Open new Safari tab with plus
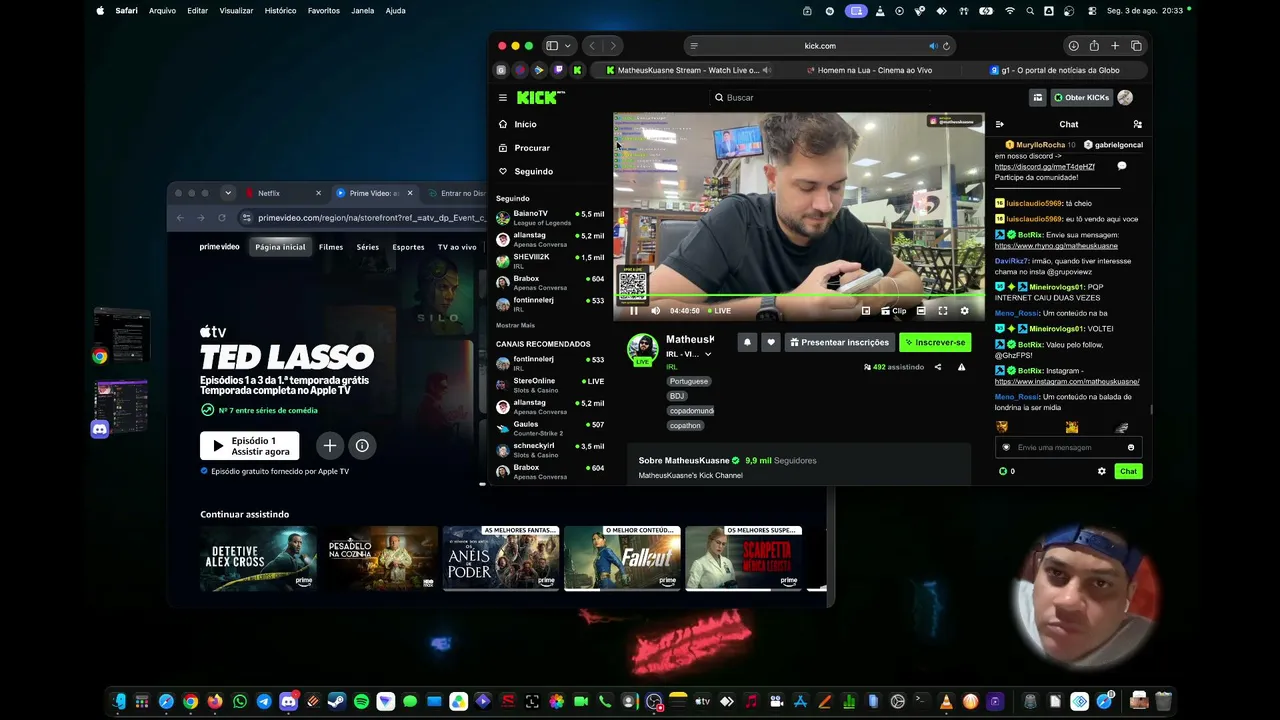This screenshot has width=1280, height=720. tap(1115, 46)
